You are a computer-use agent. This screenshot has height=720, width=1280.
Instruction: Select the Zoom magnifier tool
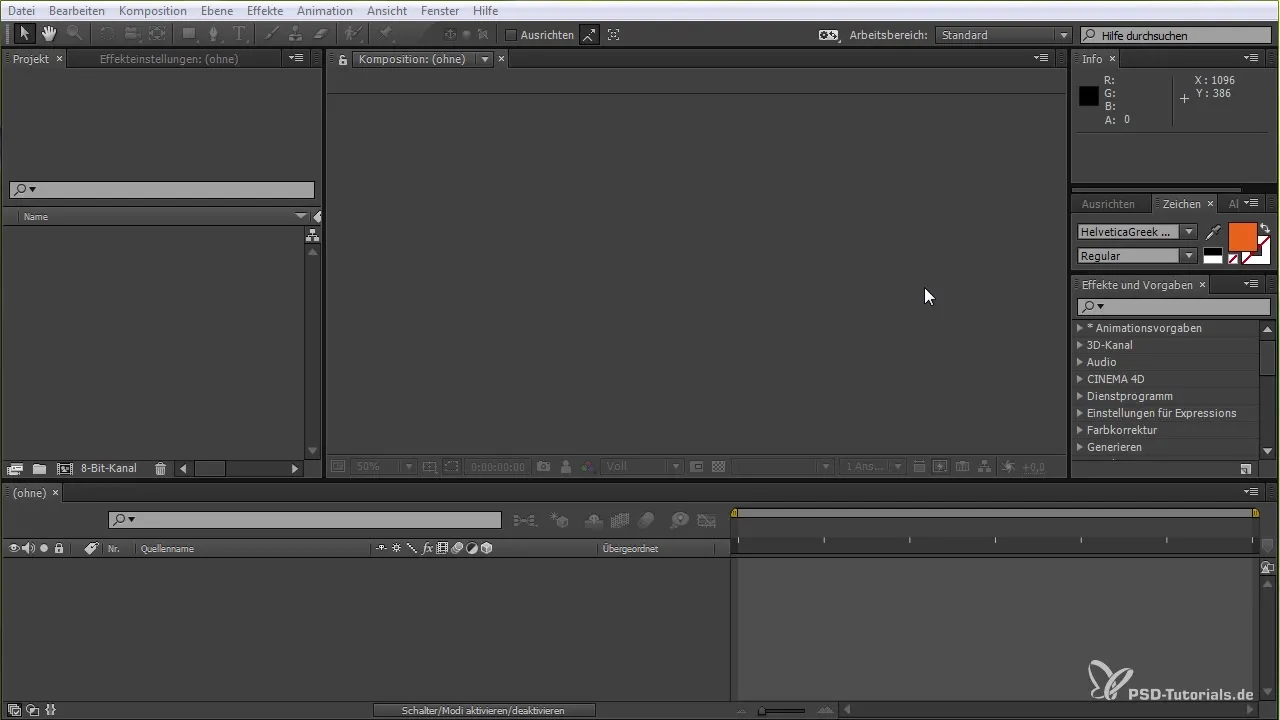click(74, 34)
